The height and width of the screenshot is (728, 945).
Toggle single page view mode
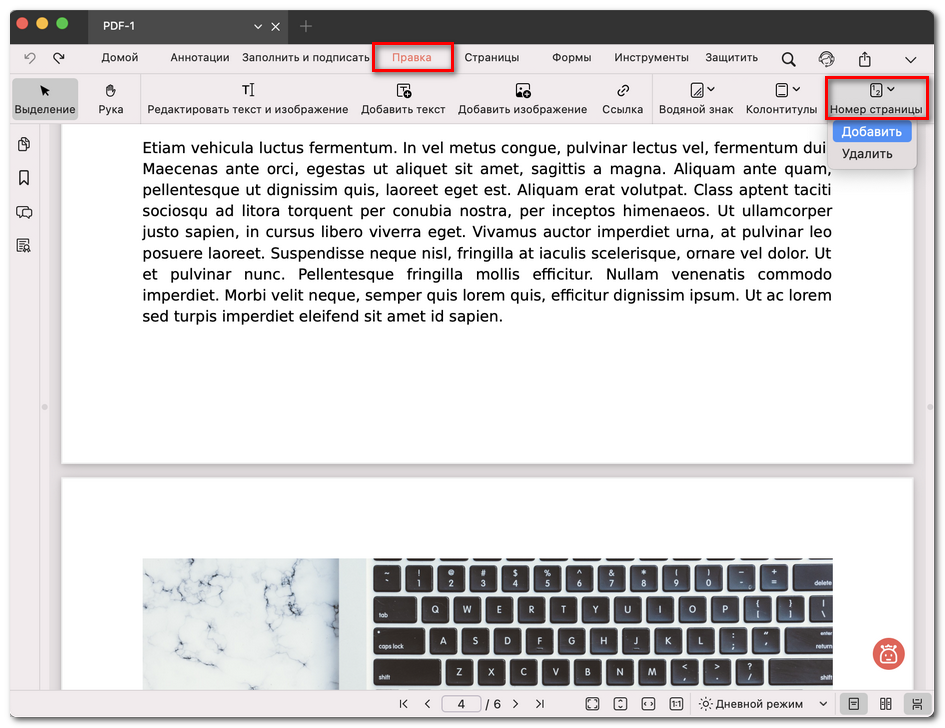point(851,704)
